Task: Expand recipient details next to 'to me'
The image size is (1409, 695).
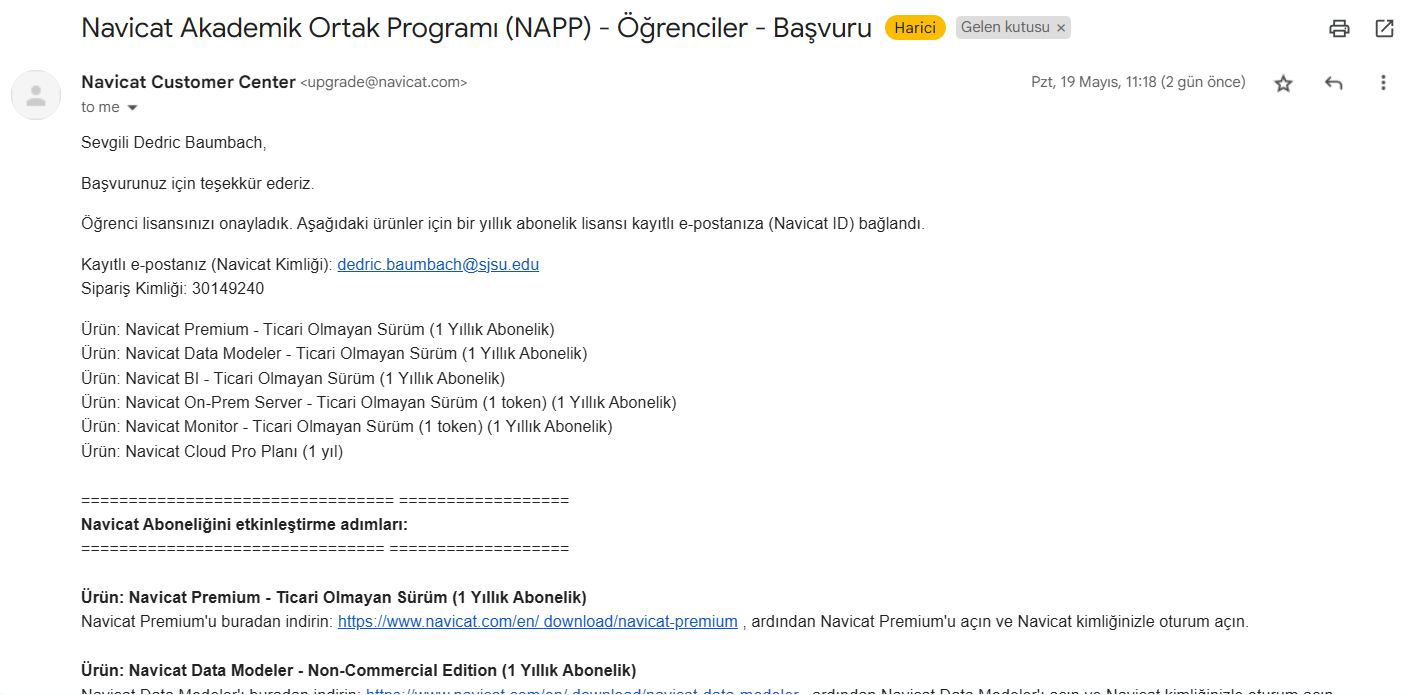Action: (132, 108)
